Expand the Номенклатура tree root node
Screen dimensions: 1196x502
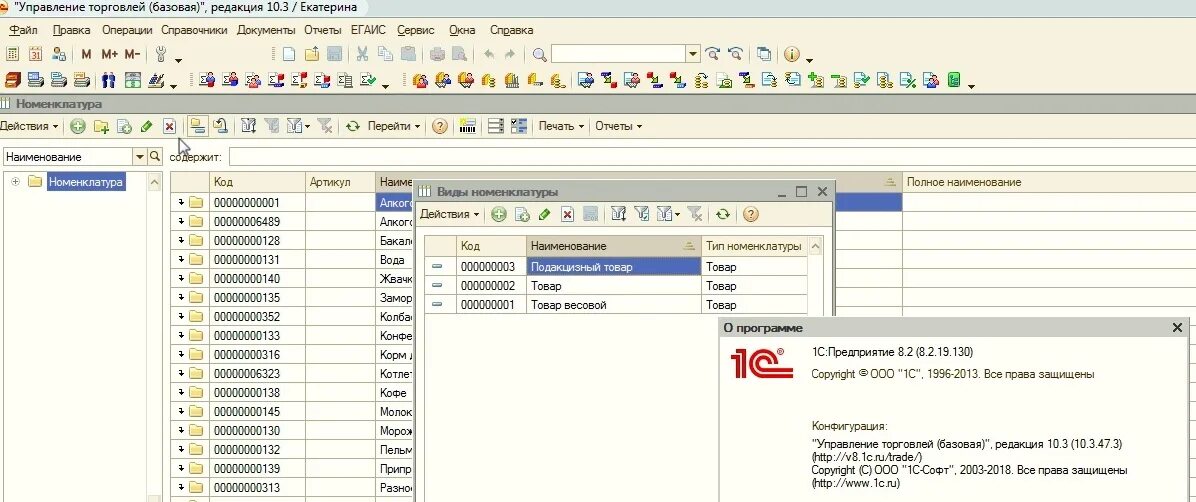point(16,182)
